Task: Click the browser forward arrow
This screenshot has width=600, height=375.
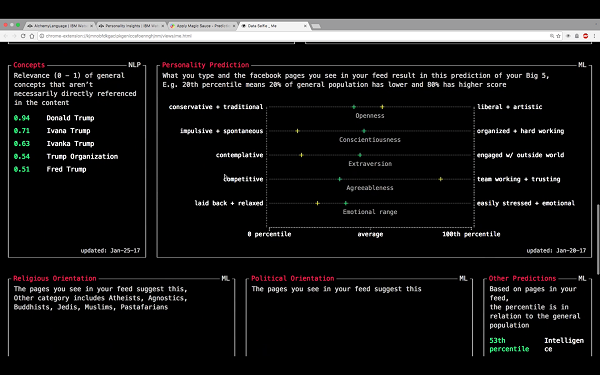Action: (x=14, y=36)
